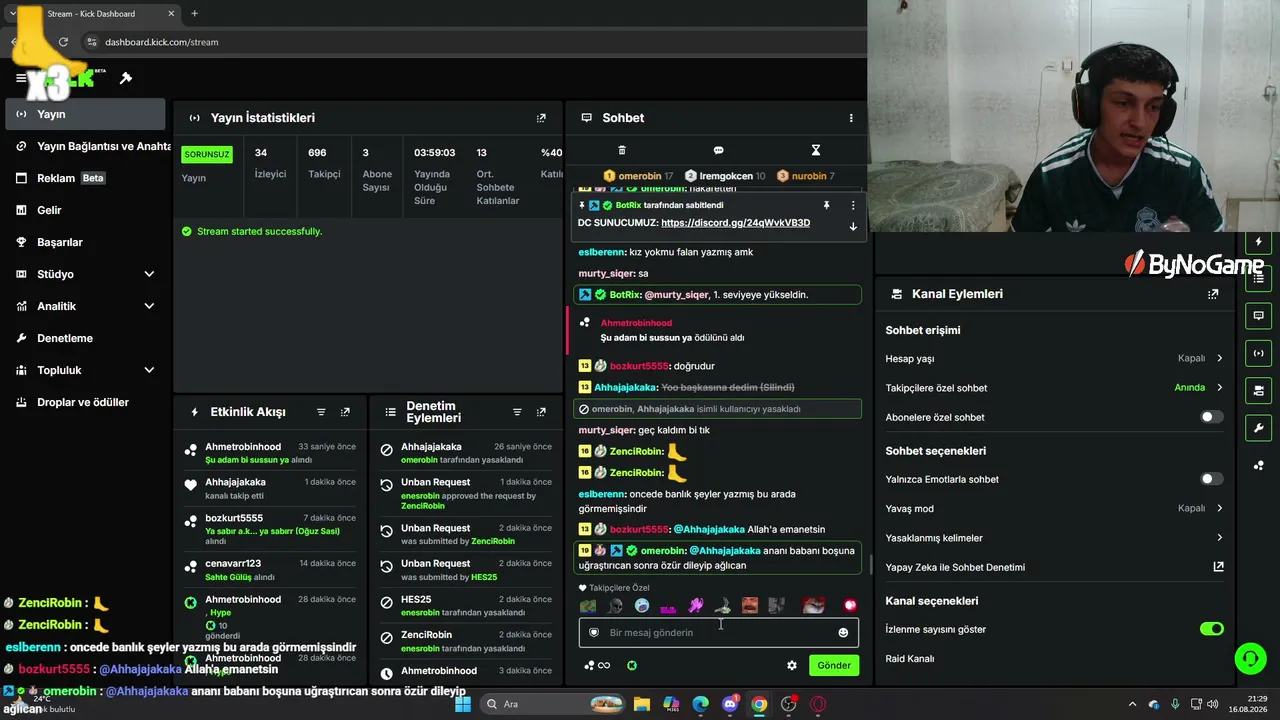
Task: Reload the browser page
Action: 63,42
